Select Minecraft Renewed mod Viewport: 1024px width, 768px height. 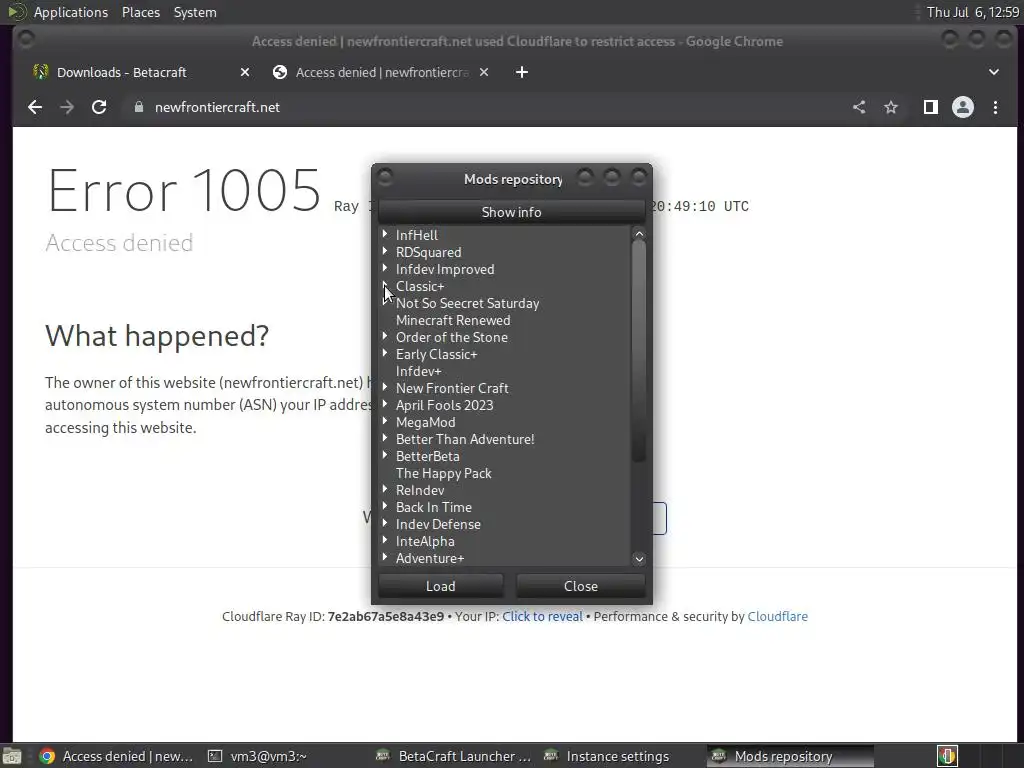(x=453, y=320)
